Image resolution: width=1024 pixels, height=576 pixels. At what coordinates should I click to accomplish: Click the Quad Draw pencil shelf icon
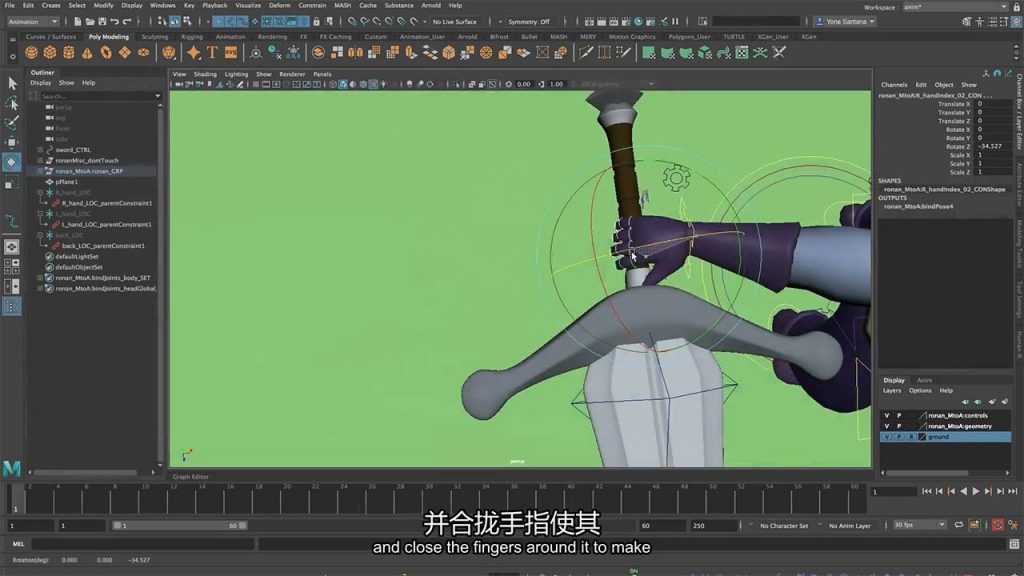click(623, 52)
